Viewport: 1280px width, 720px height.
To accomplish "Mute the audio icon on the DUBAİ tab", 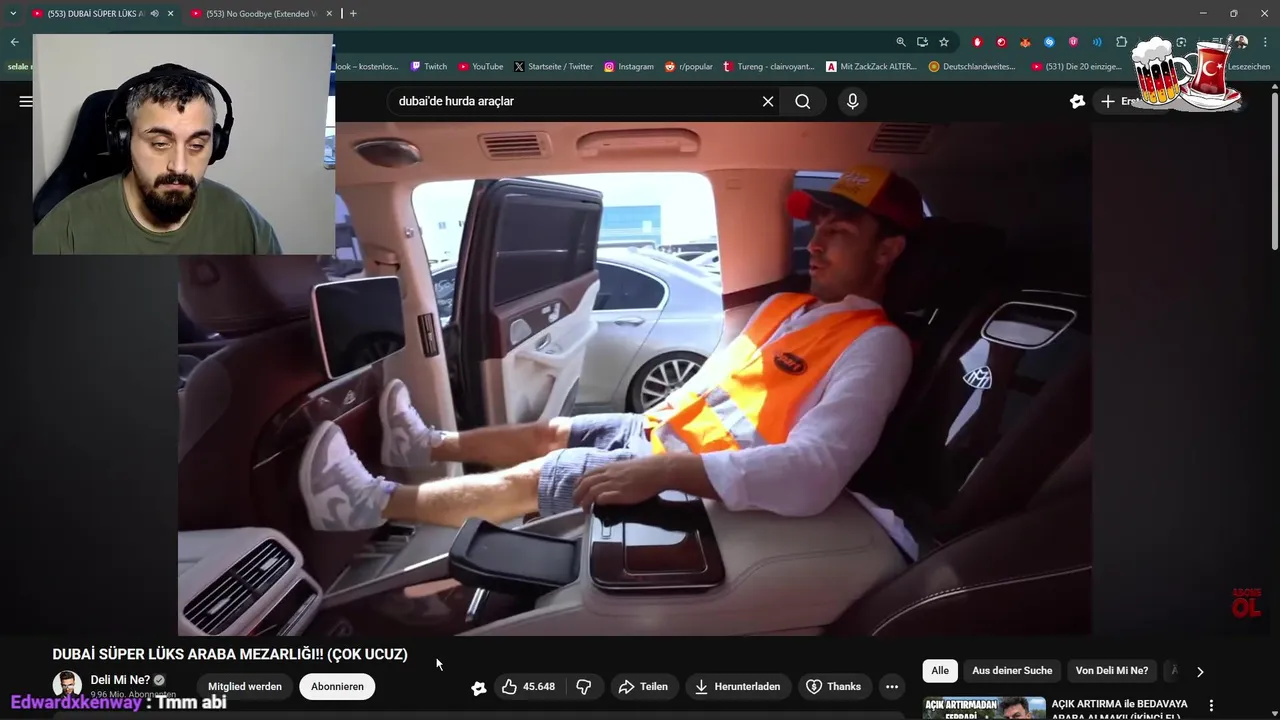I will point(154,13).
